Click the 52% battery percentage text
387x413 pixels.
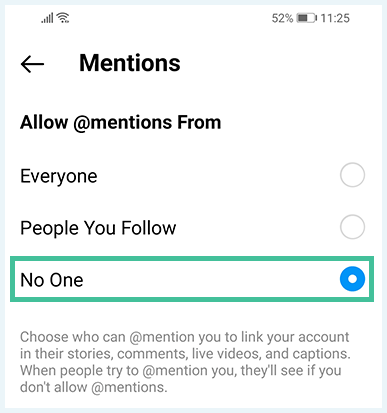(x=282, y=18)
